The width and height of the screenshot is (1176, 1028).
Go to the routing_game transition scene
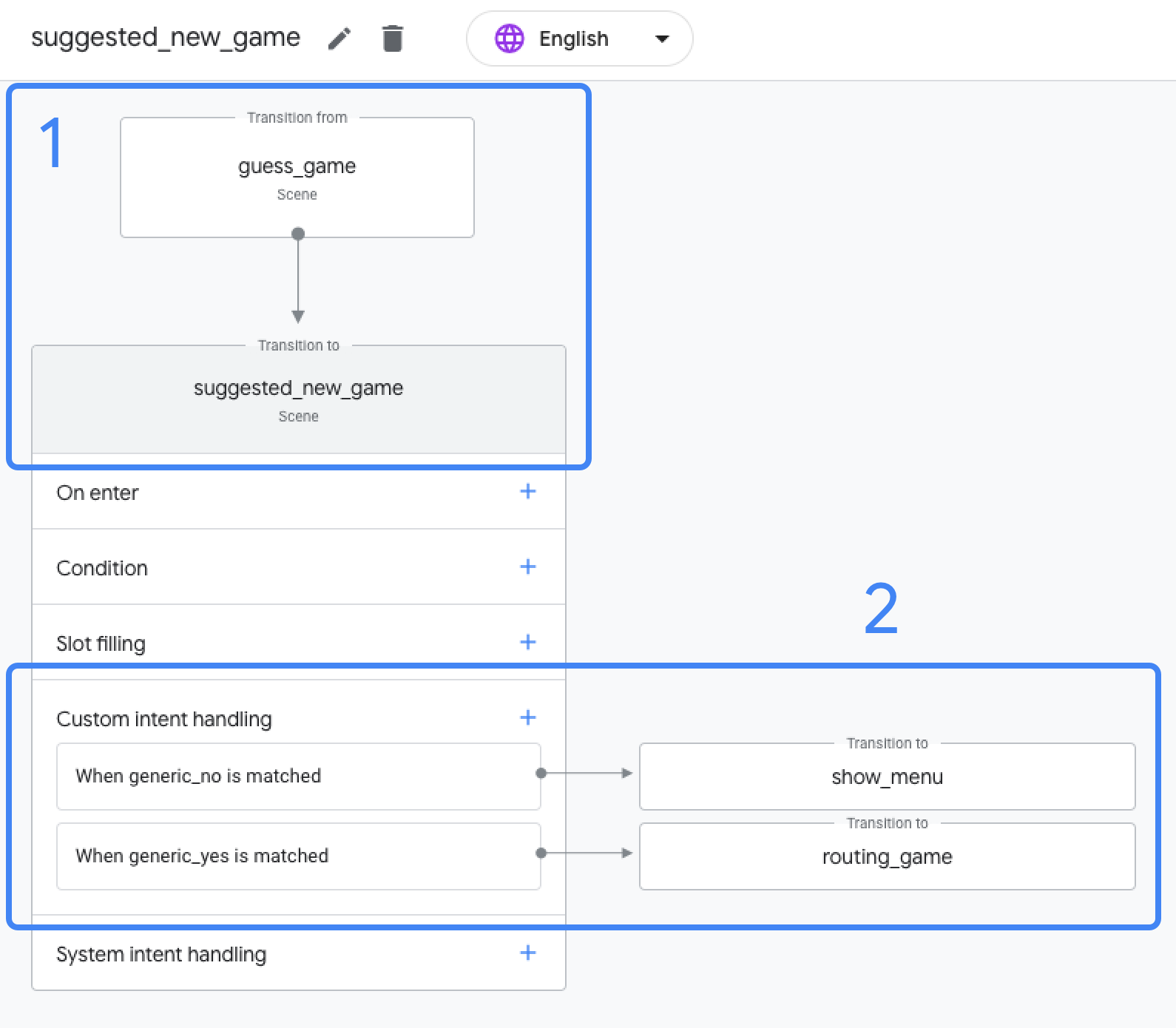click(x=887, y=856)
